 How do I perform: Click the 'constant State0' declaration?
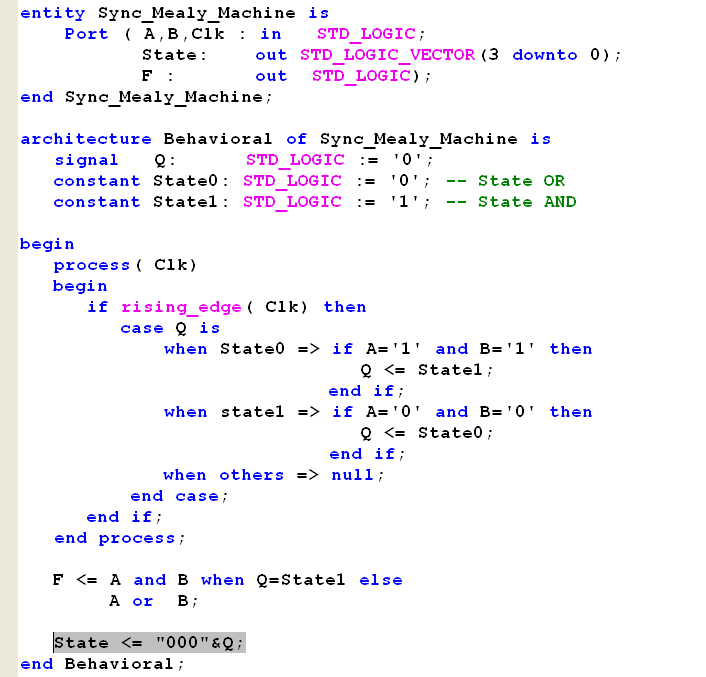pos(241,181)
